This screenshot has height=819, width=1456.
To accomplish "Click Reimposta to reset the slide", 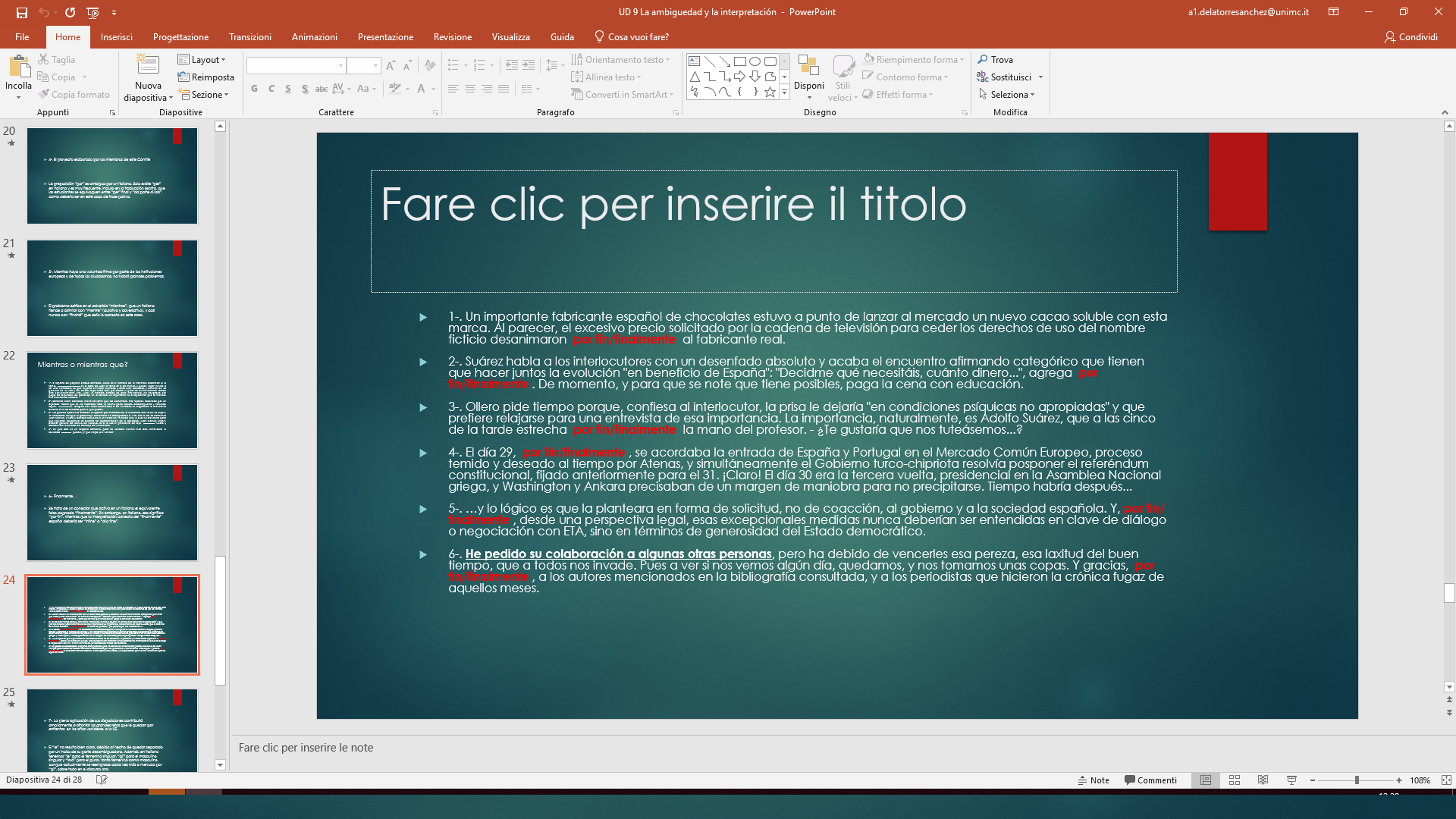I will coord(206,77).
